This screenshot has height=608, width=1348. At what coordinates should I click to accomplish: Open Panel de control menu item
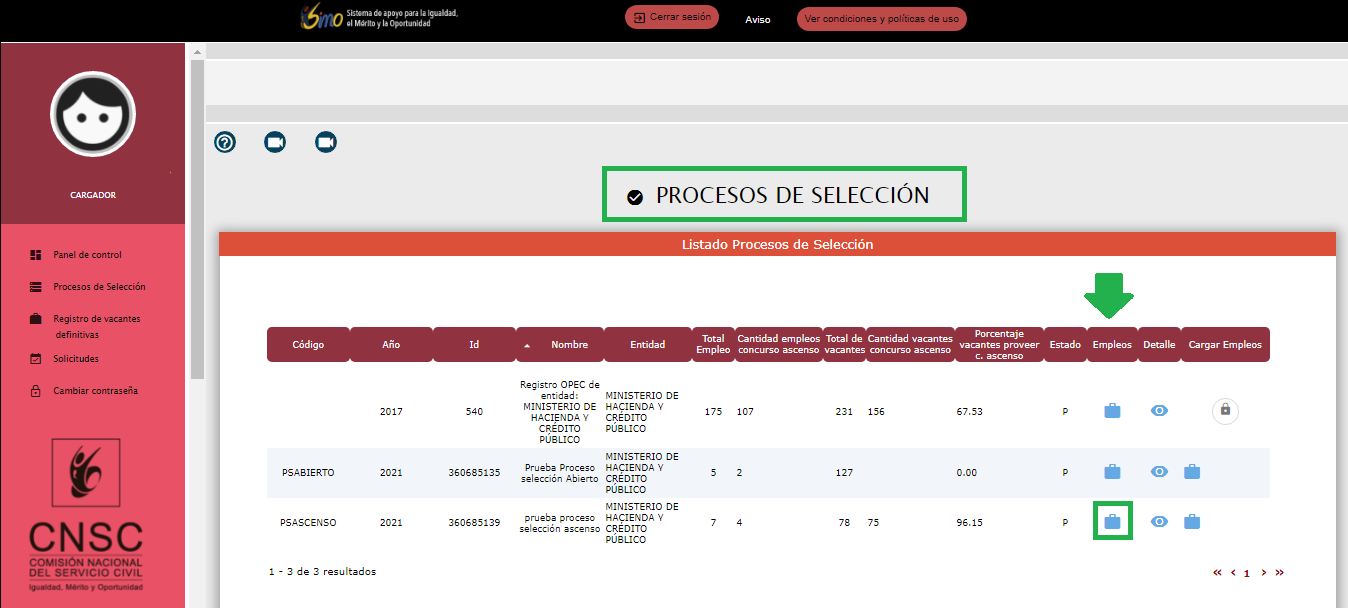(x=87, y=255)
